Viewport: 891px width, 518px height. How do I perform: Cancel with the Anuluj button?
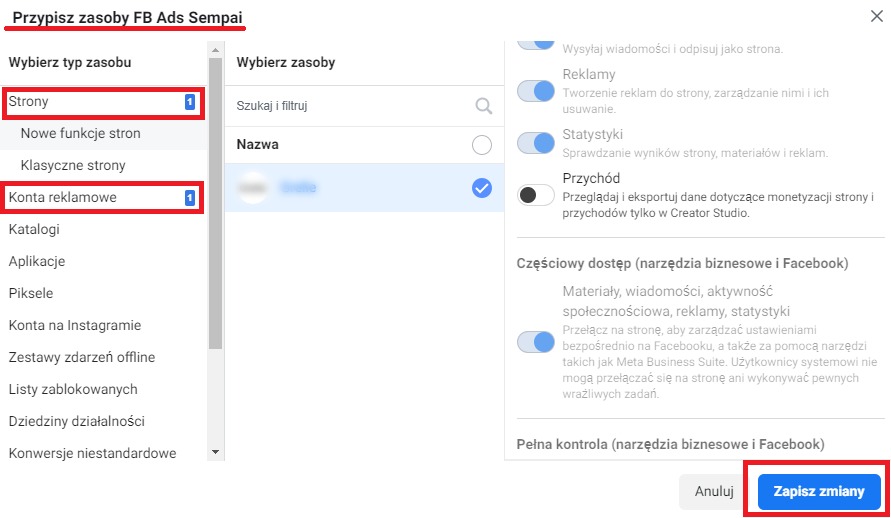pyautogui.click(x=714, y=491)
